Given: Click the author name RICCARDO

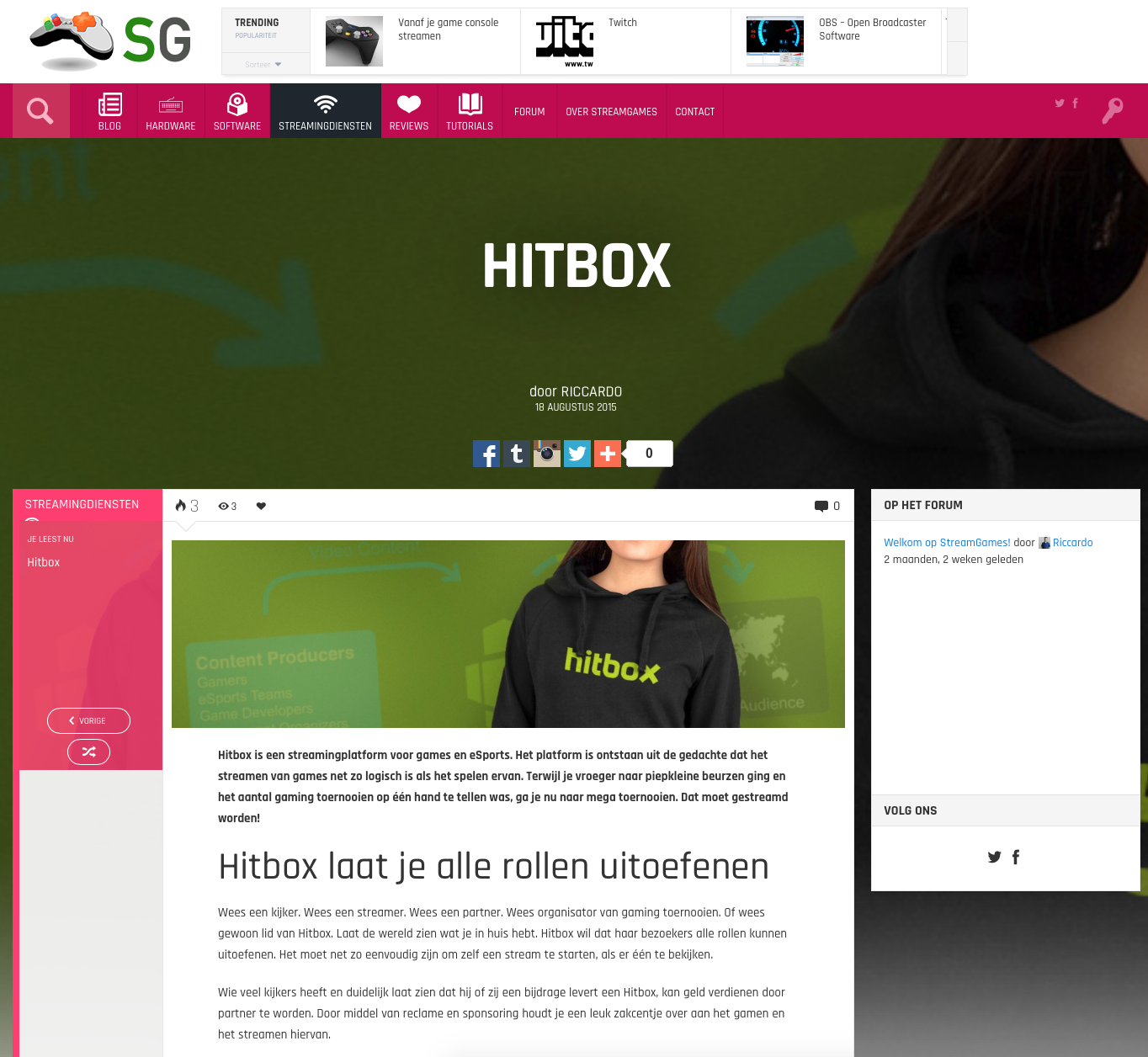Looking at the screenshot, I should click(x=592, y=391).
